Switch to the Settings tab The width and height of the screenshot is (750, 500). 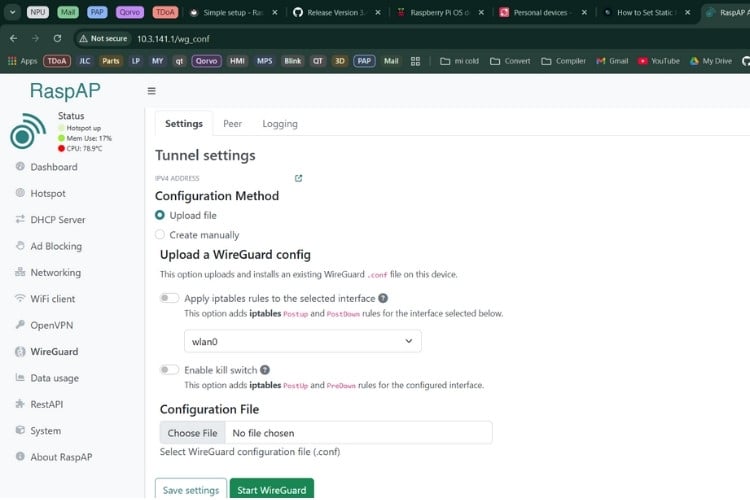184,123
